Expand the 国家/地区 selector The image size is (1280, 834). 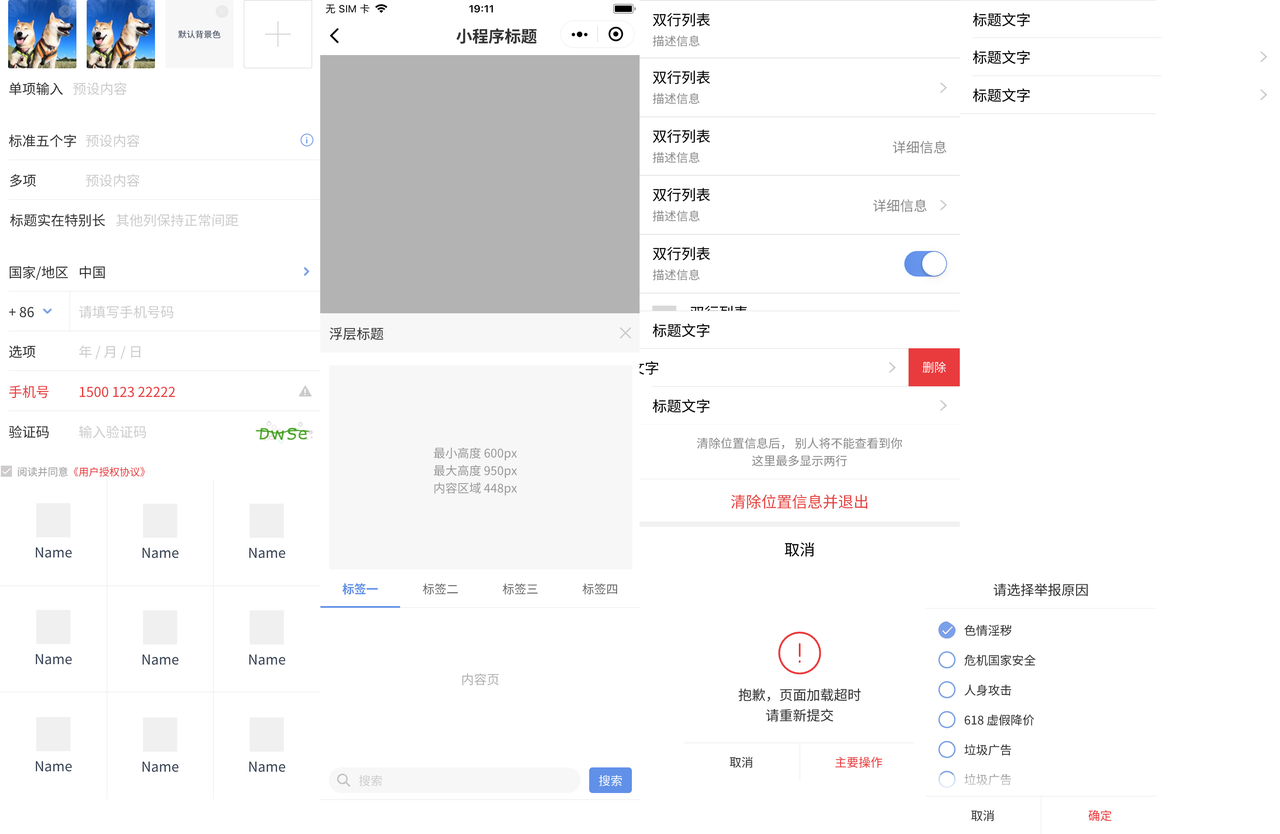(306, 271)
